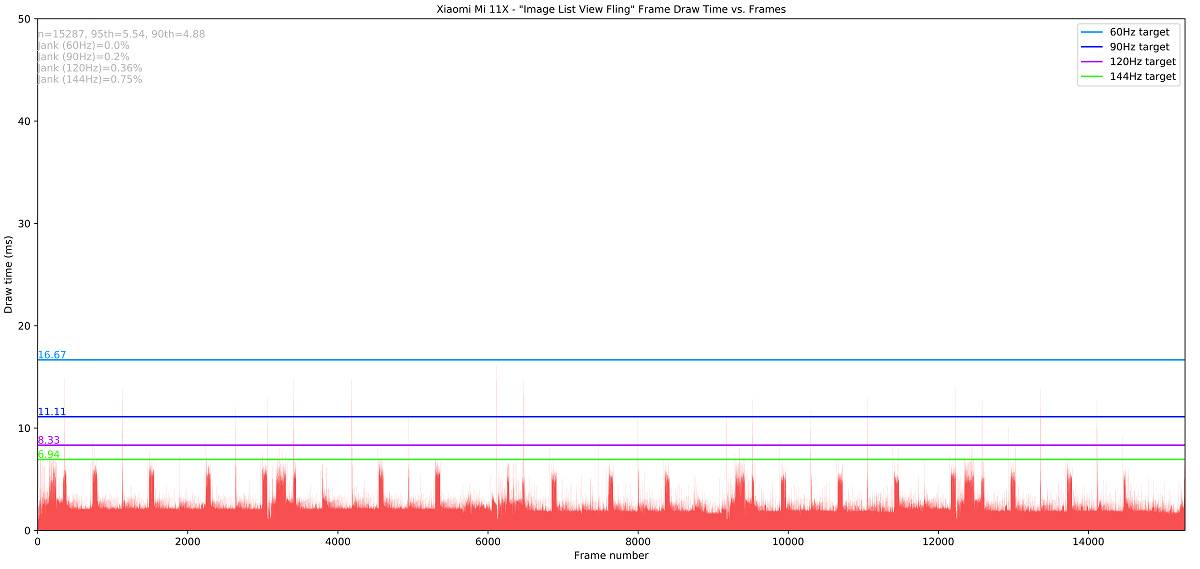Click the 11.11 threshold label

(52, 412)
